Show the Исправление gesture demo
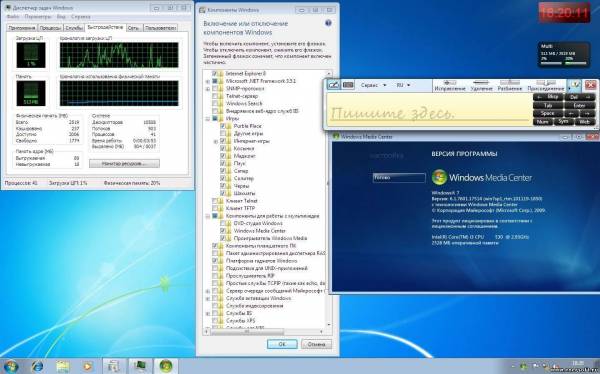Viewport: 600px width, 374px height. point(450,86)
